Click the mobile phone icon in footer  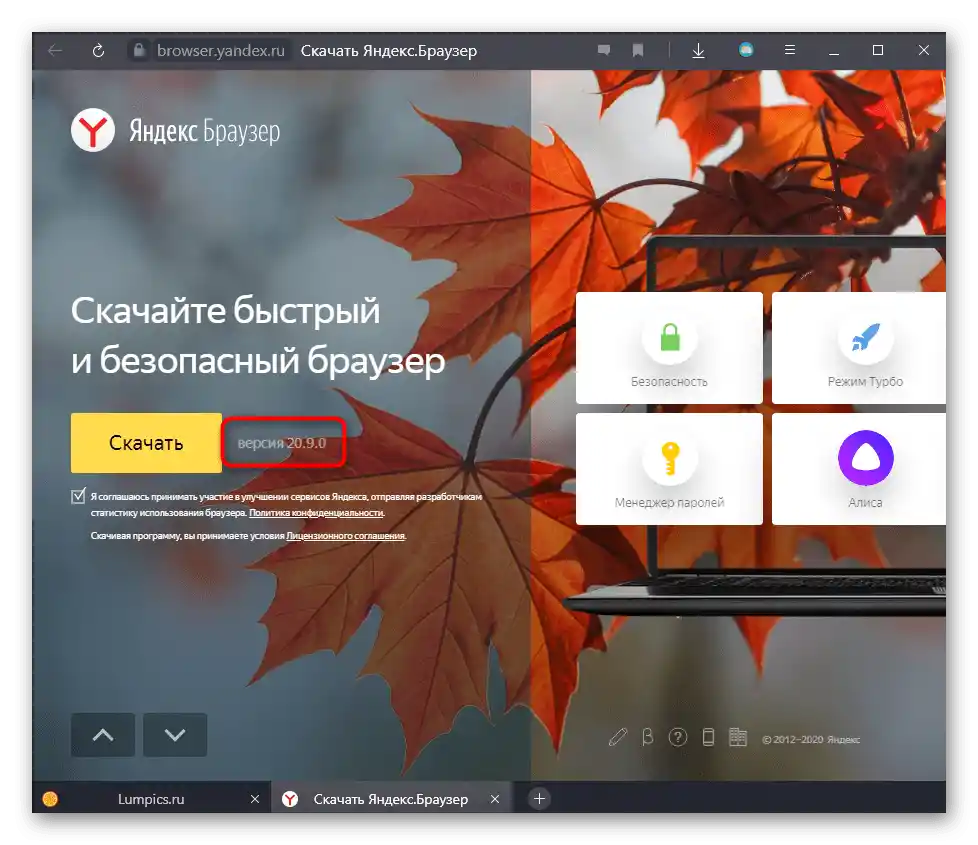pos(708,738)
